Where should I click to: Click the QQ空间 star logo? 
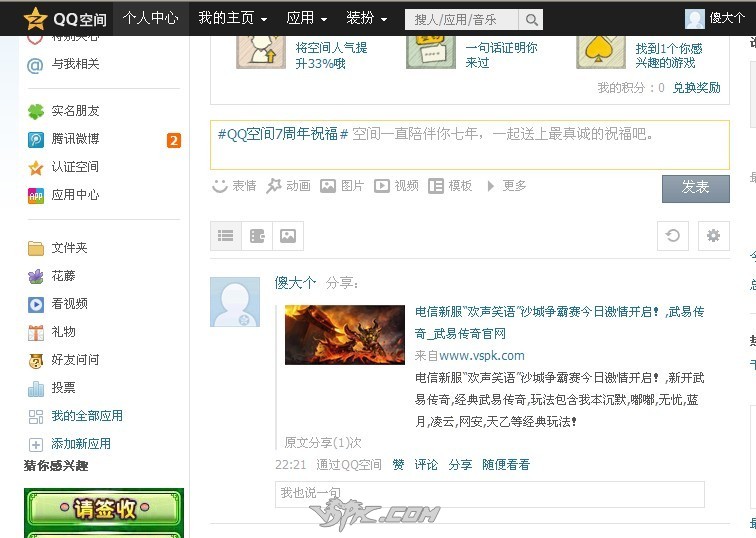(x=36, y=19)
